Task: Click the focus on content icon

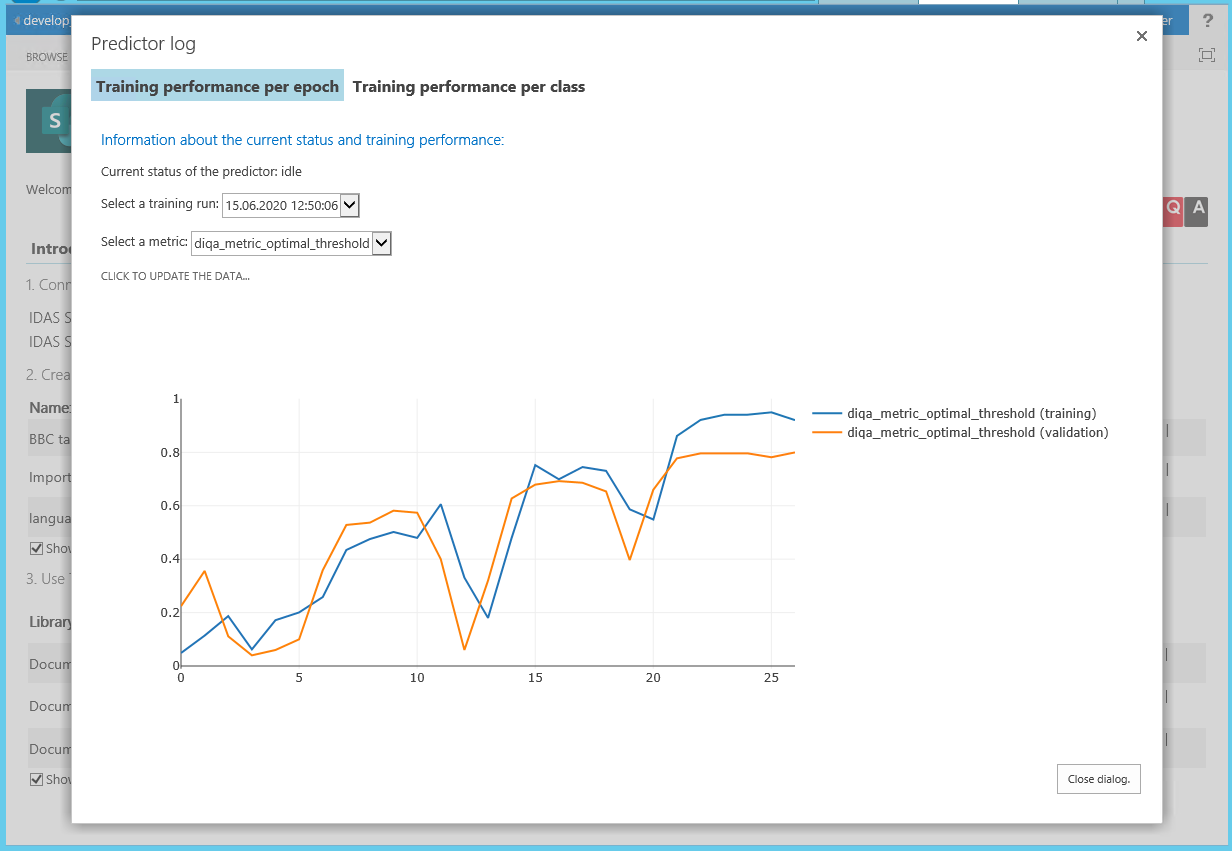Action: [1207, 56]
